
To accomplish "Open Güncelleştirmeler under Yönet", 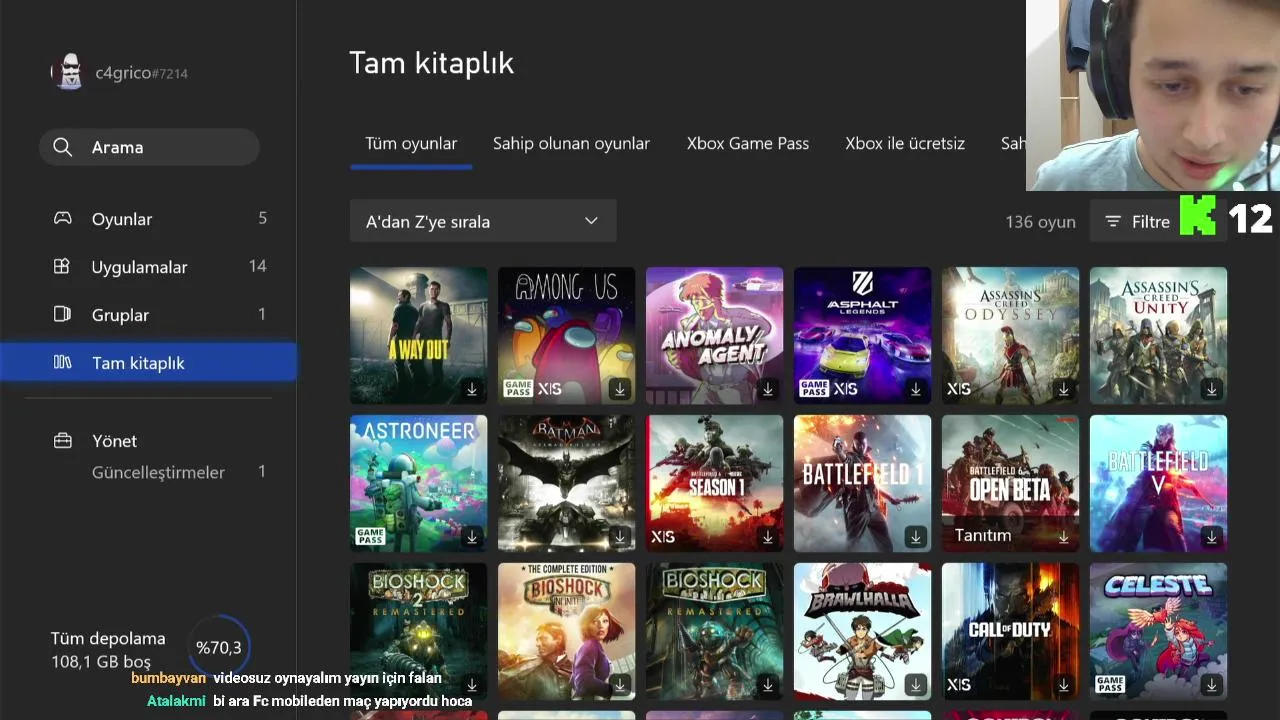I will point(158,472).
